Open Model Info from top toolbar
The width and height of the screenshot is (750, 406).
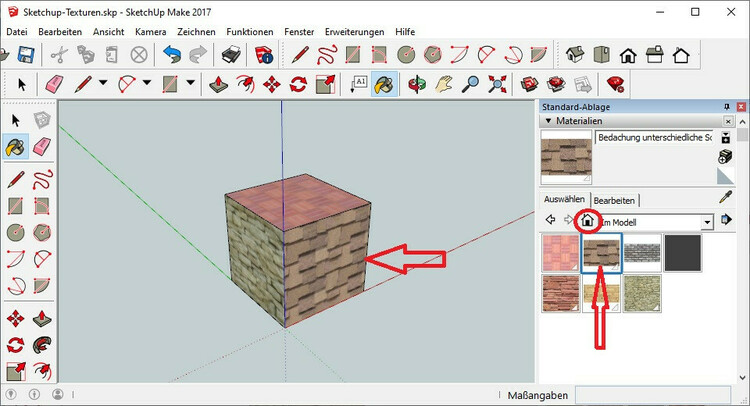(263, 55)
